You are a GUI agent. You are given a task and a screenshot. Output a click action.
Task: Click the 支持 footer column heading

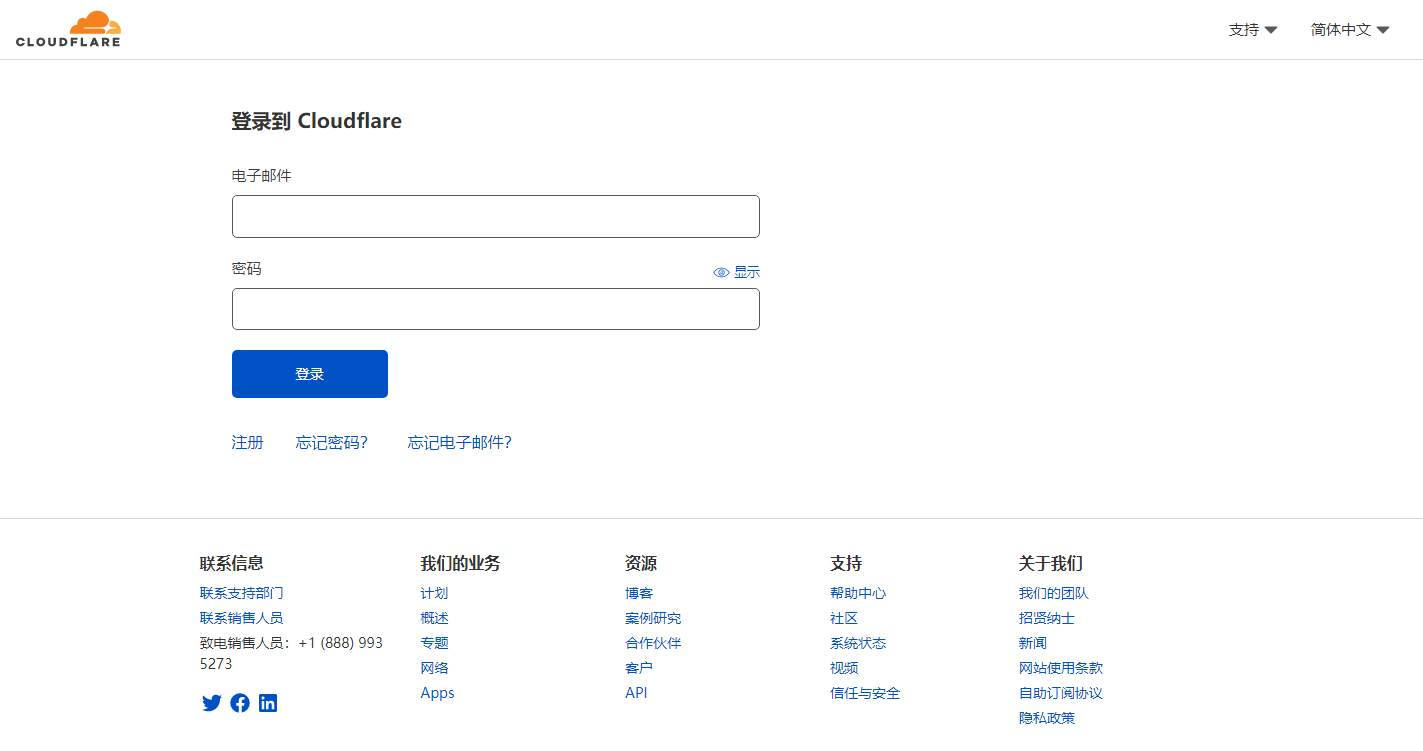click(x=846, y=563)
